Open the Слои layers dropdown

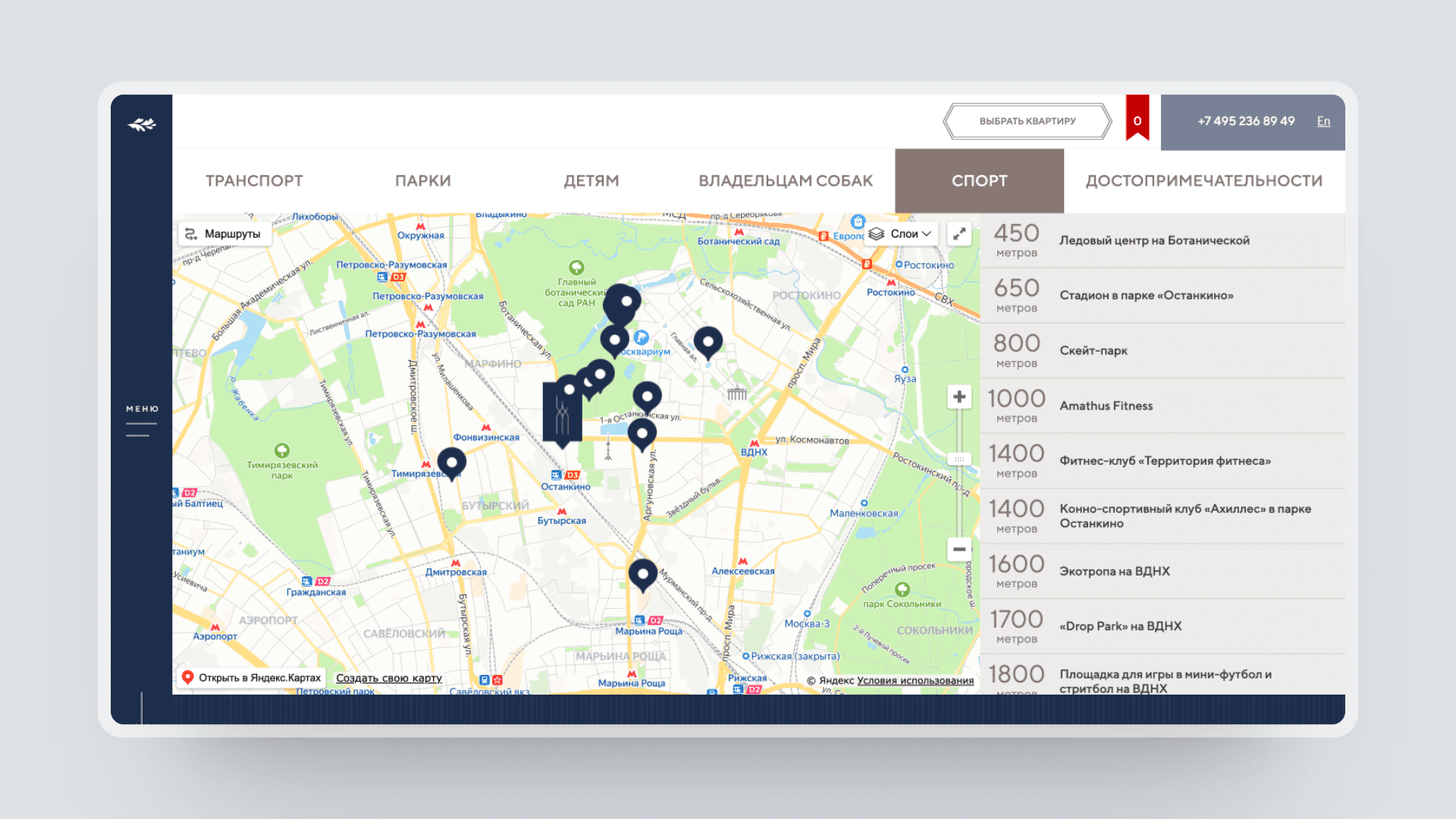(x=902, y=234)
